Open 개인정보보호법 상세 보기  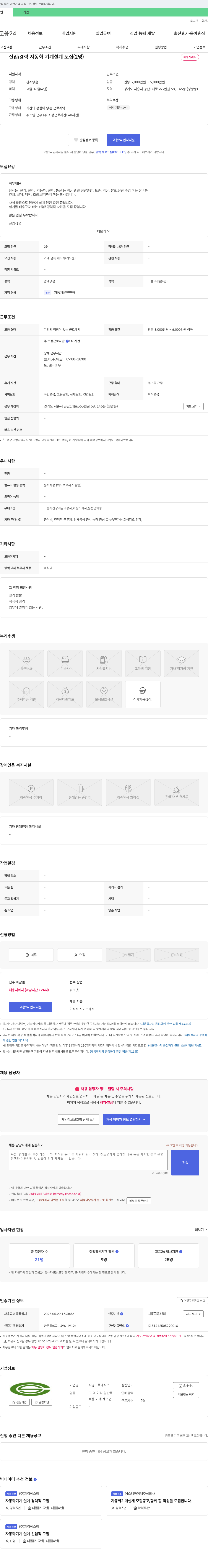(78, 1119)
